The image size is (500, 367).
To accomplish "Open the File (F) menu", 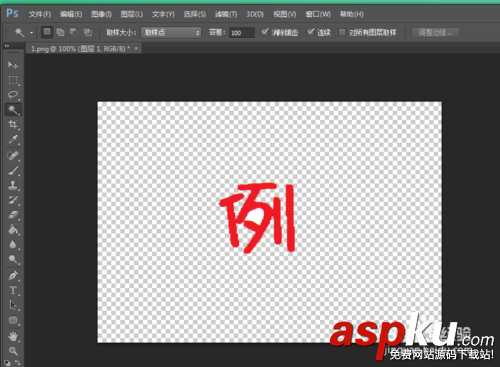I will [40, 14].
